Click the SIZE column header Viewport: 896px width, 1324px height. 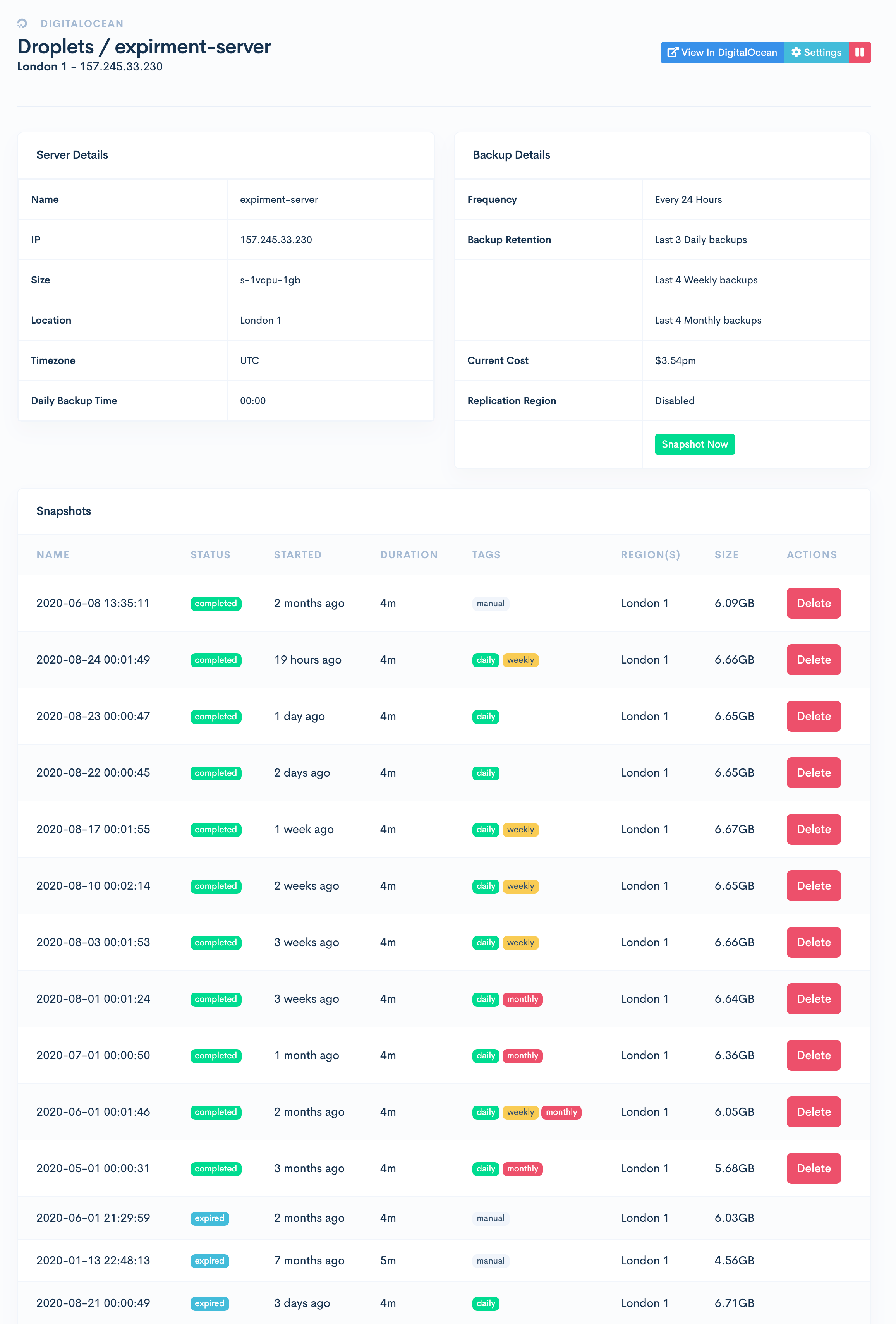pos(726,554)
